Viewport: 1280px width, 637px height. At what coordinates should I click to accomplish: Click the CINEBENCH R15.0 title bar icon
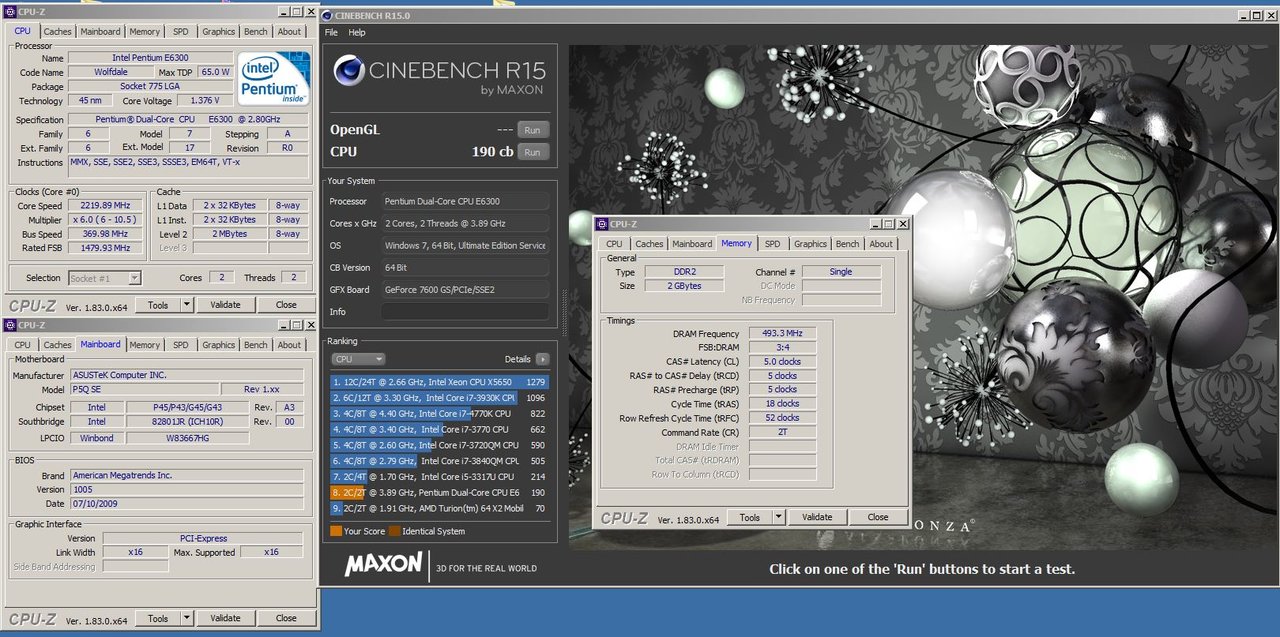tap(329, 16)
